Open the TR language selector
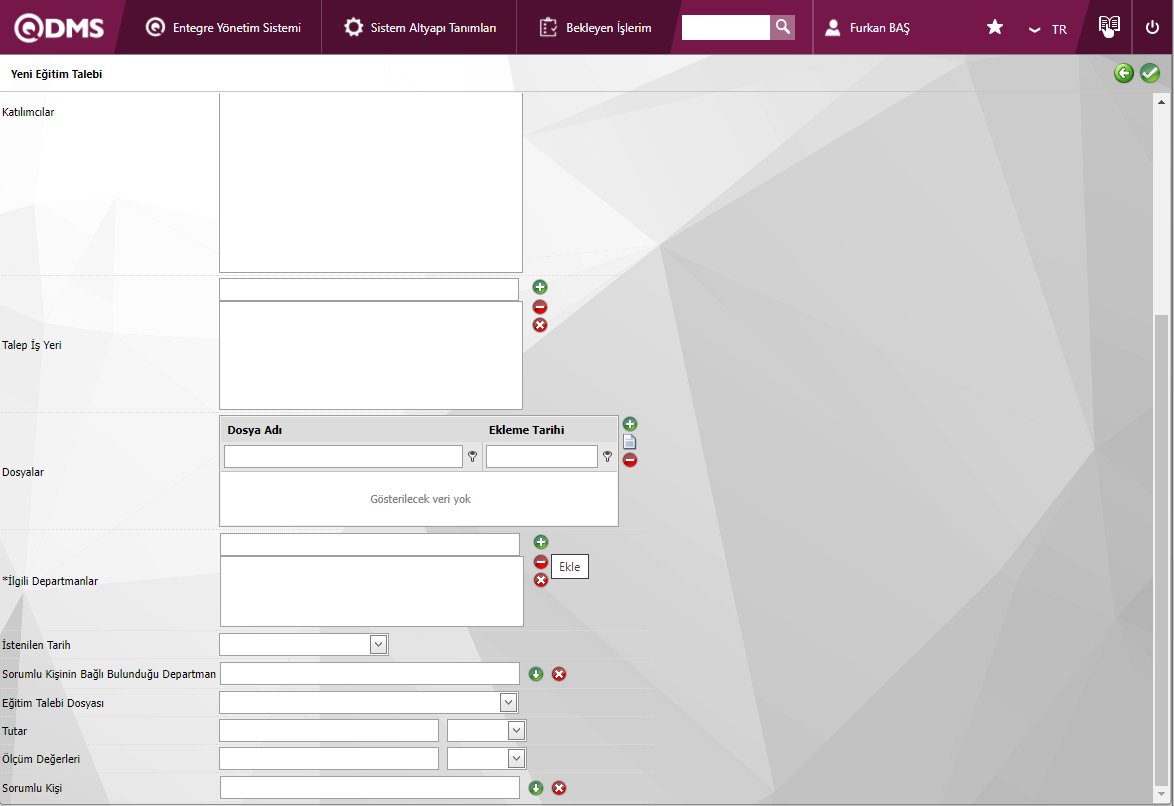The height and width of the screenshot is (806, 1174). click(1048, 29)
